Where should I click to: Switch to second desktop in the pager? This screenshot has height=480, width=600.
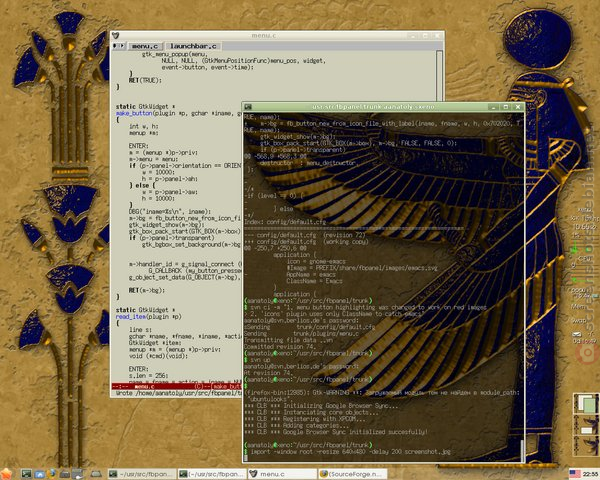click(x=585, y=424)
